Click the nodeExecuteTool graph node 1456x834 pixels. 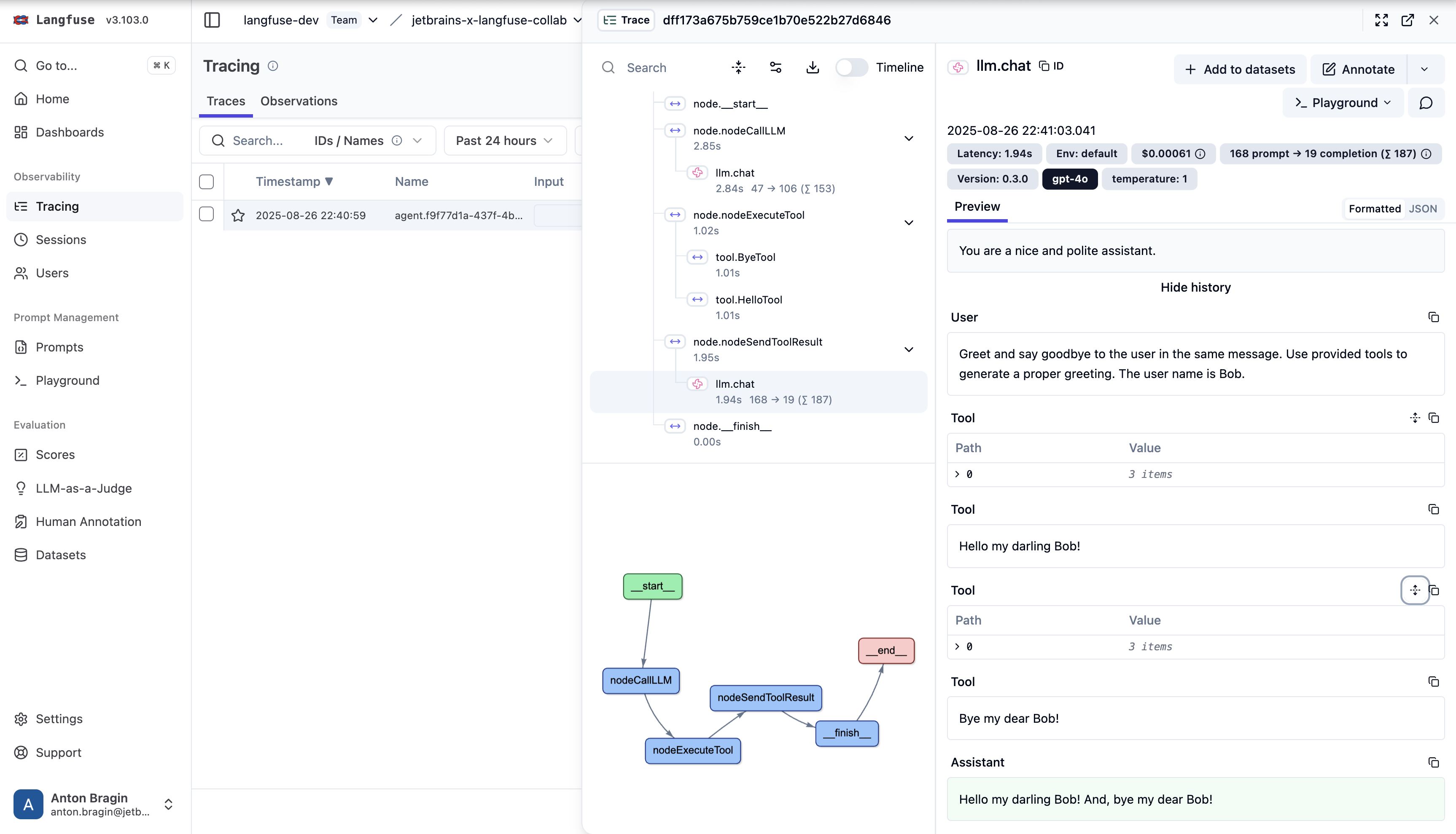(692, 751)
